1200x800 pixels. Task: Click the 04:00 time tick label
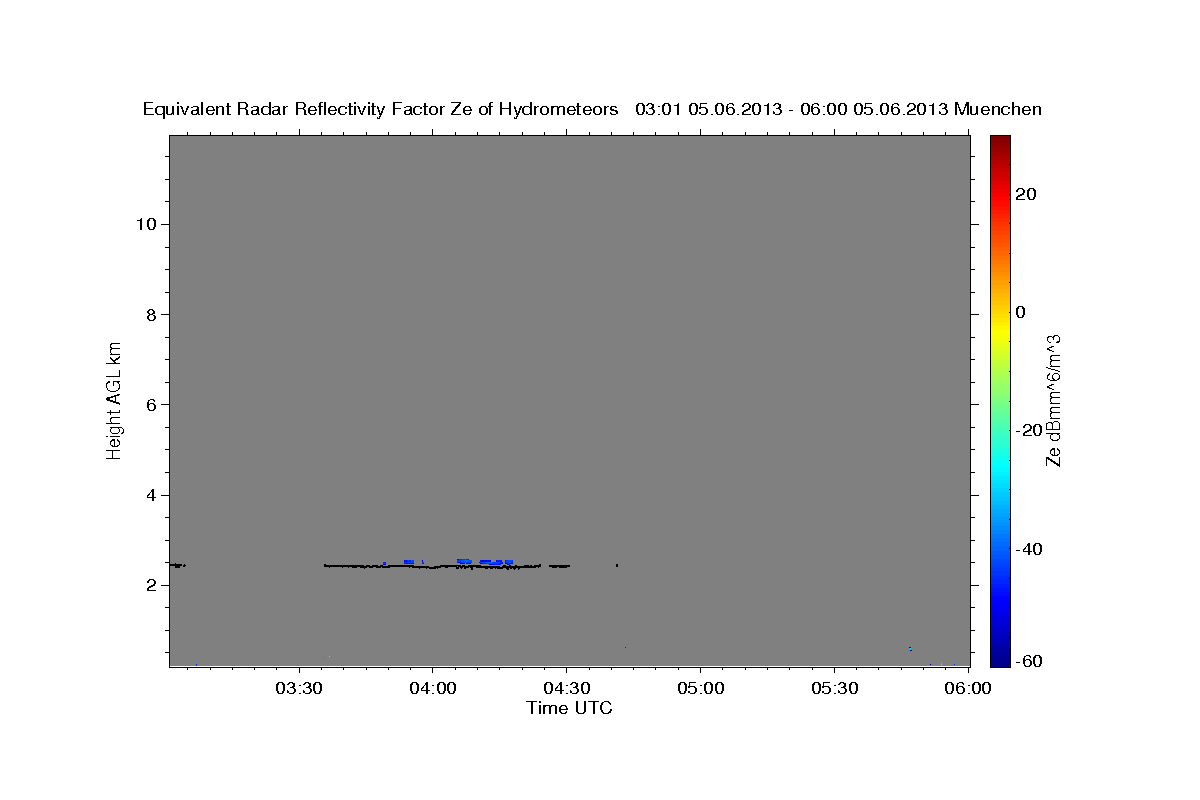click(x=433, y=688)
